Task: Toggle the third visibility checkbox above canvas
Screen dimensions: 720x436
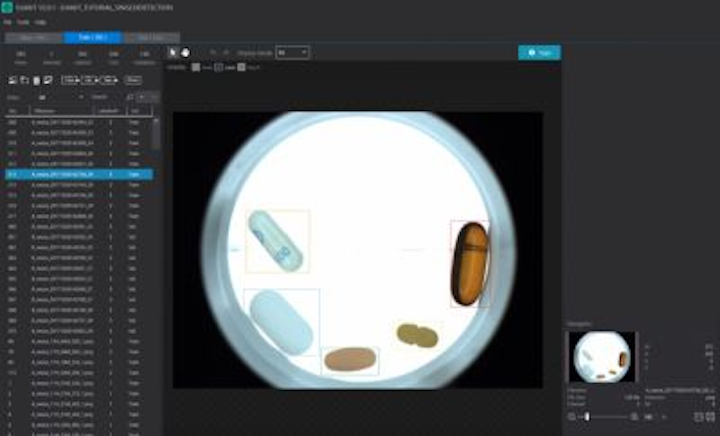Action: pos(241,67)
